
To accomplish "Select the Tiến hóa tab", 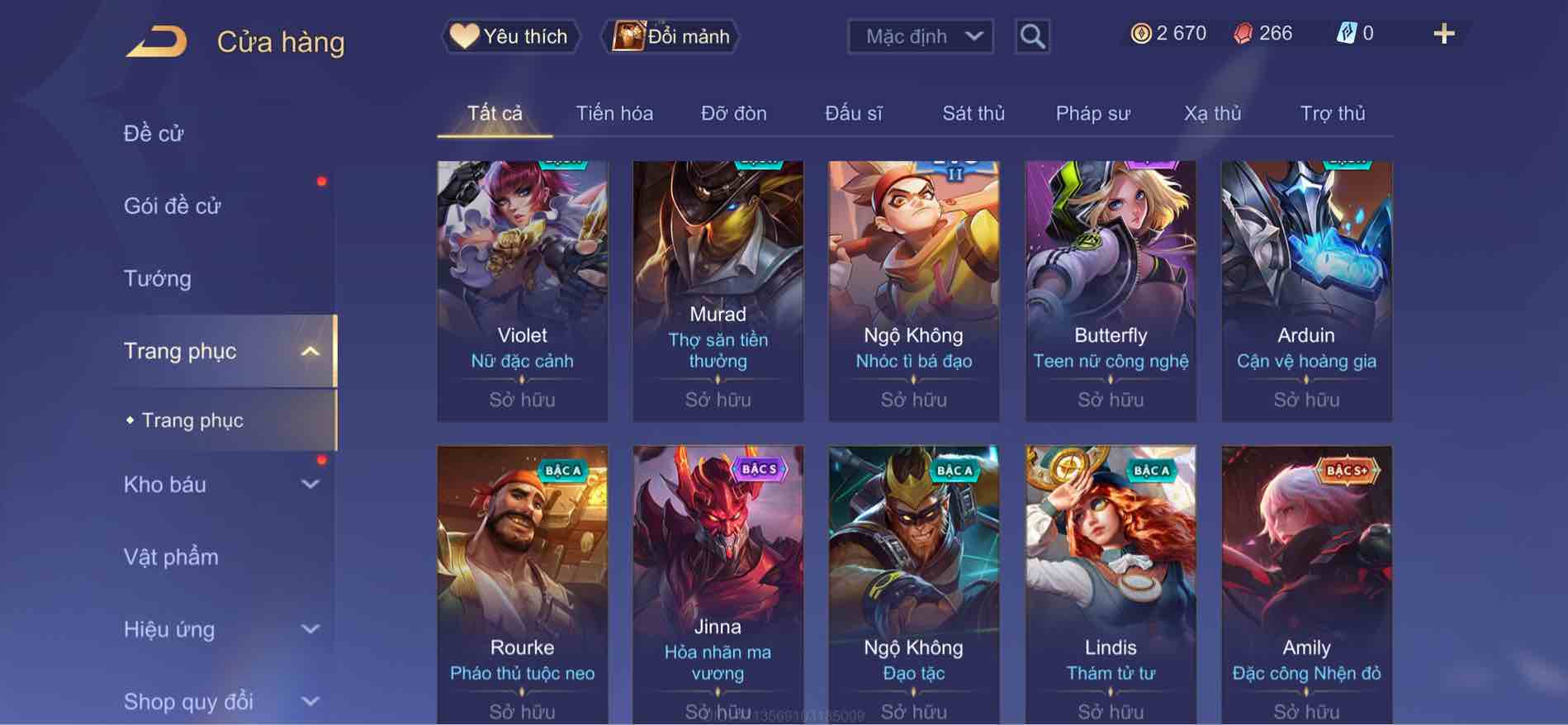I will [x=614, y=113].
